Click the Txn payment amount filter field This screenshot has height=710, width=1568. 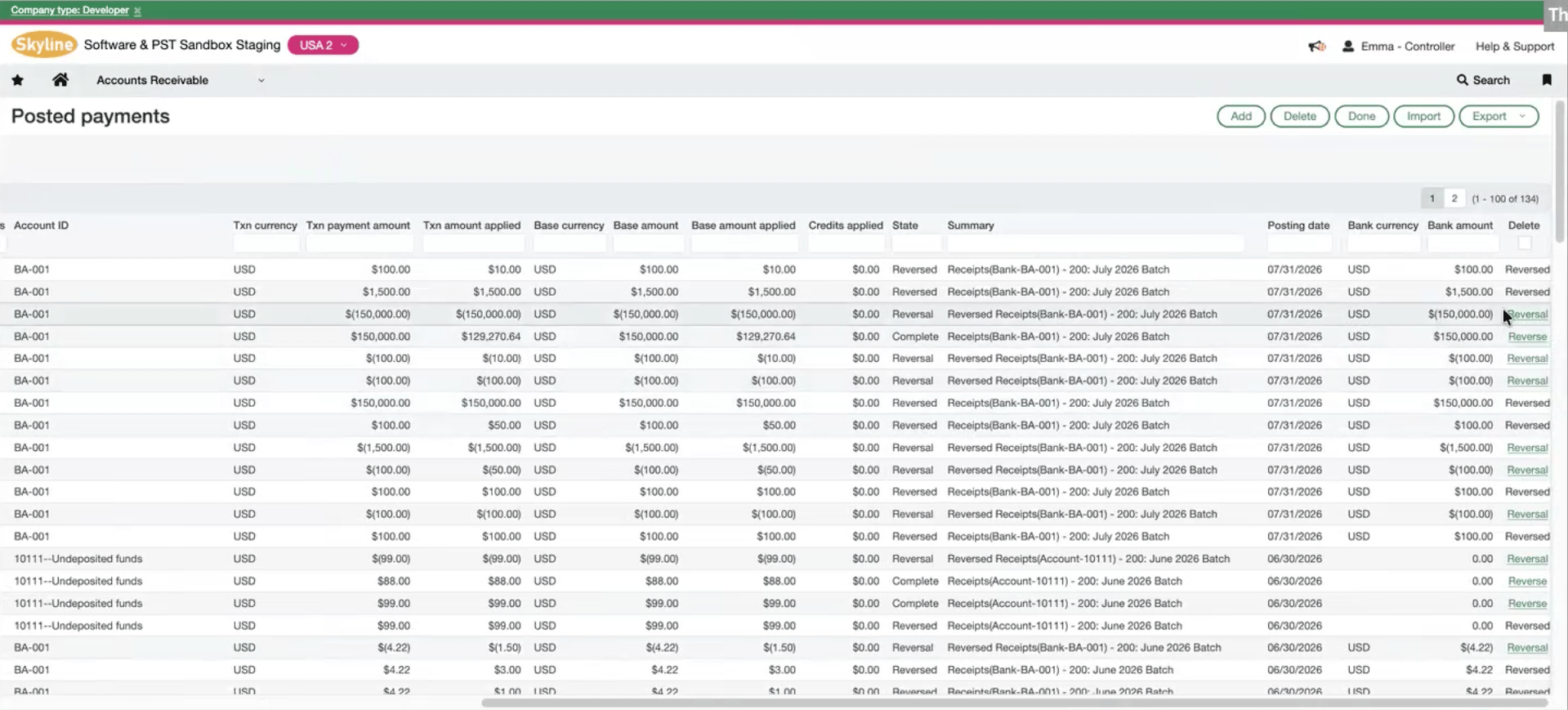(359, 243)
